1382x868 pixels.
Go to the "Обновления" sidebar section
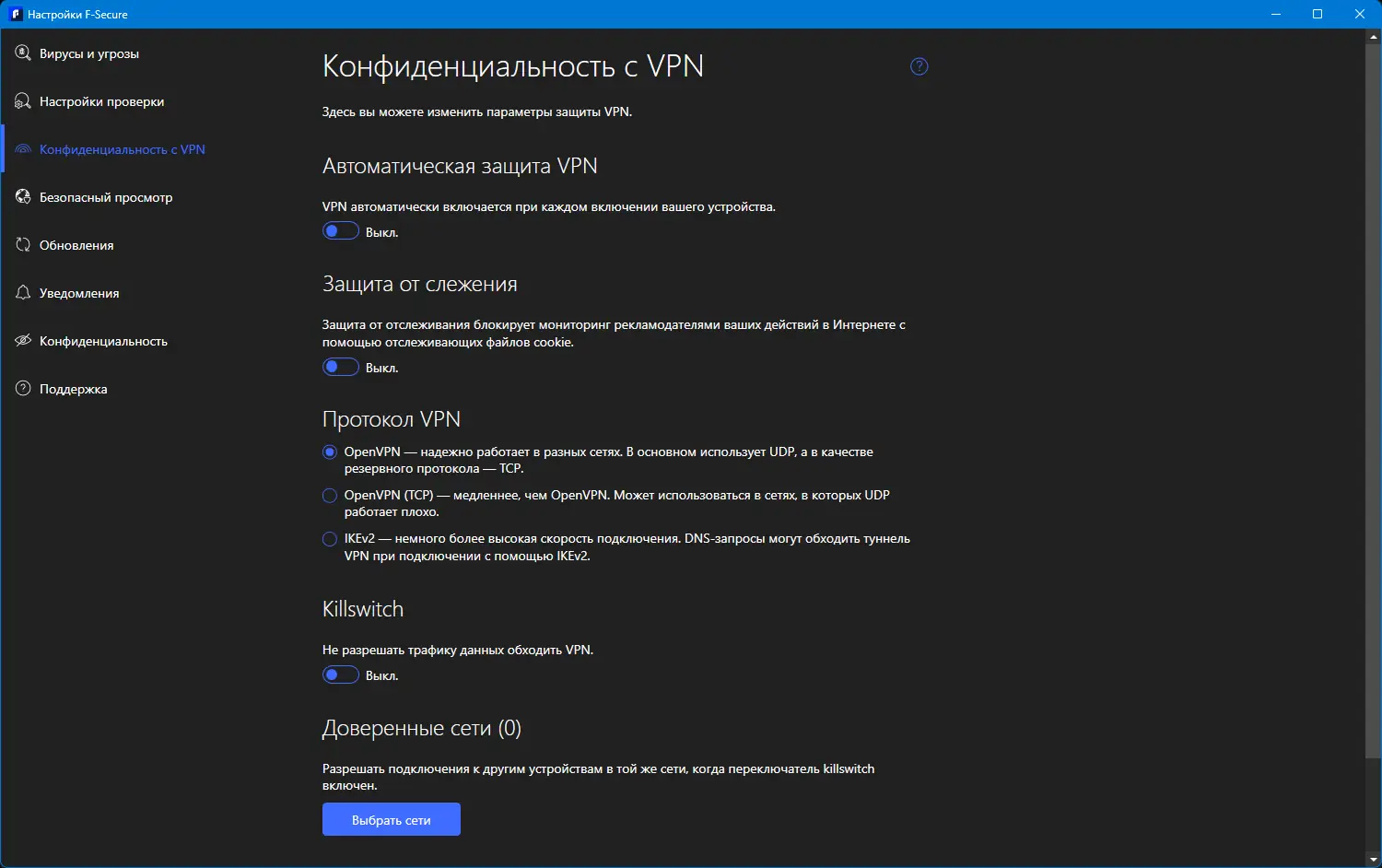(76, 245)
